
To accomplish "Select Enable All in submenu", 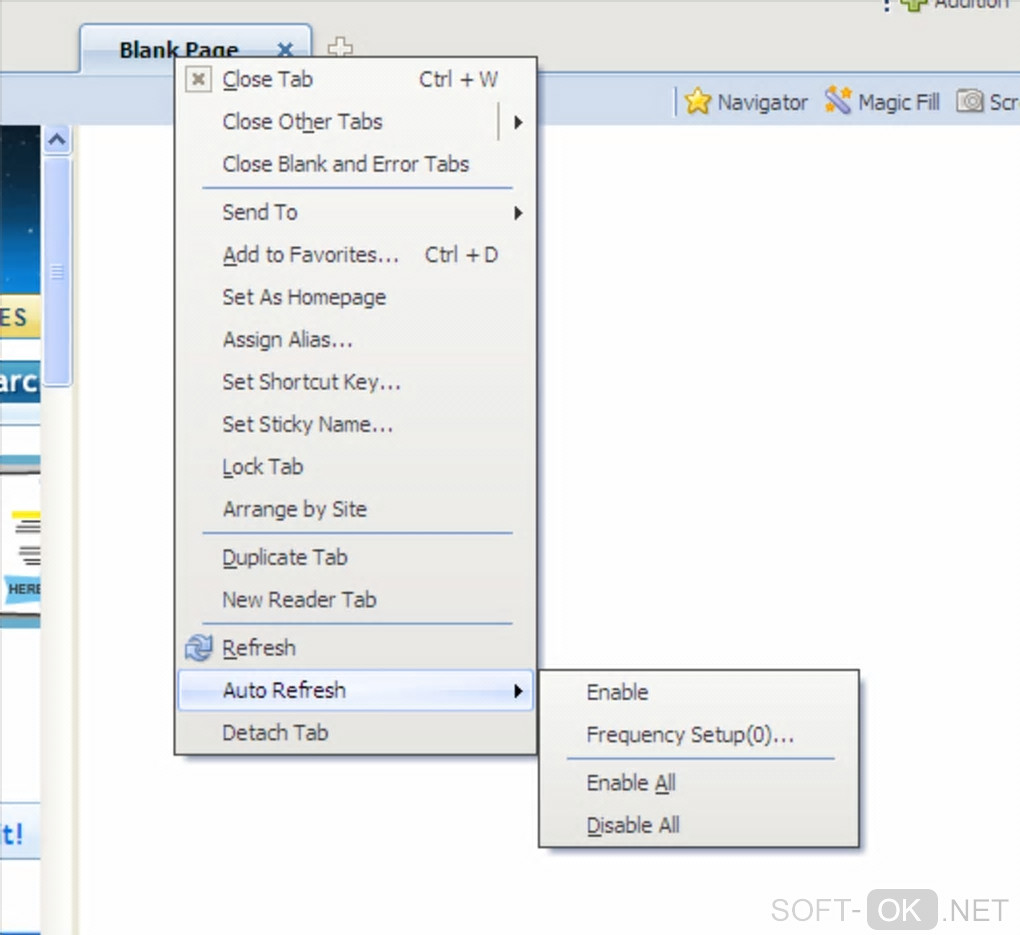I will [x=699, y=783].
